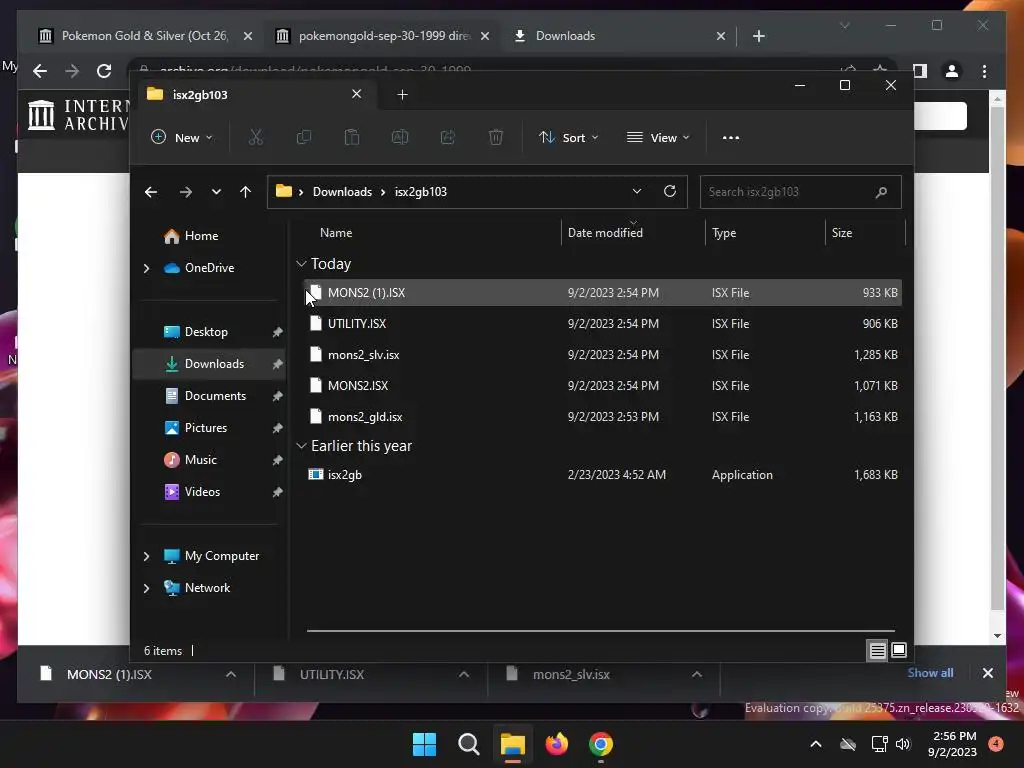Click Chrome icon on the taskbar
The width and height of the screenshot is (1024, 768).
[x=601, y=744]
